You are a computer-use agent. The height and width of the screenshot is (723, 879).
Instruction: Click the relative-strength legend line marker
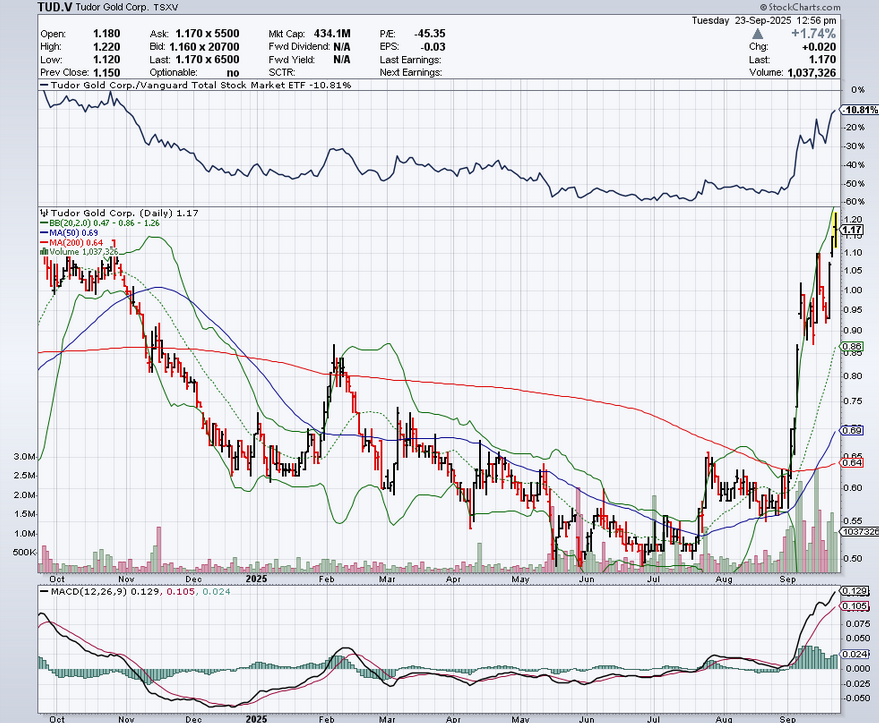point(41,86)
